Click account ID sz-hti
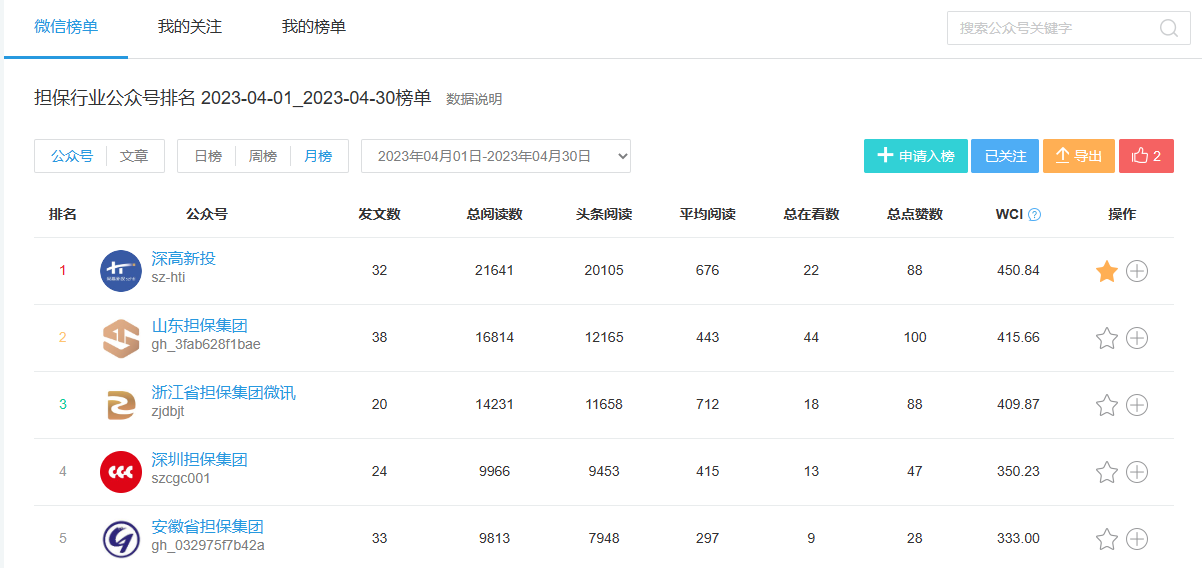 click(169, 278)
